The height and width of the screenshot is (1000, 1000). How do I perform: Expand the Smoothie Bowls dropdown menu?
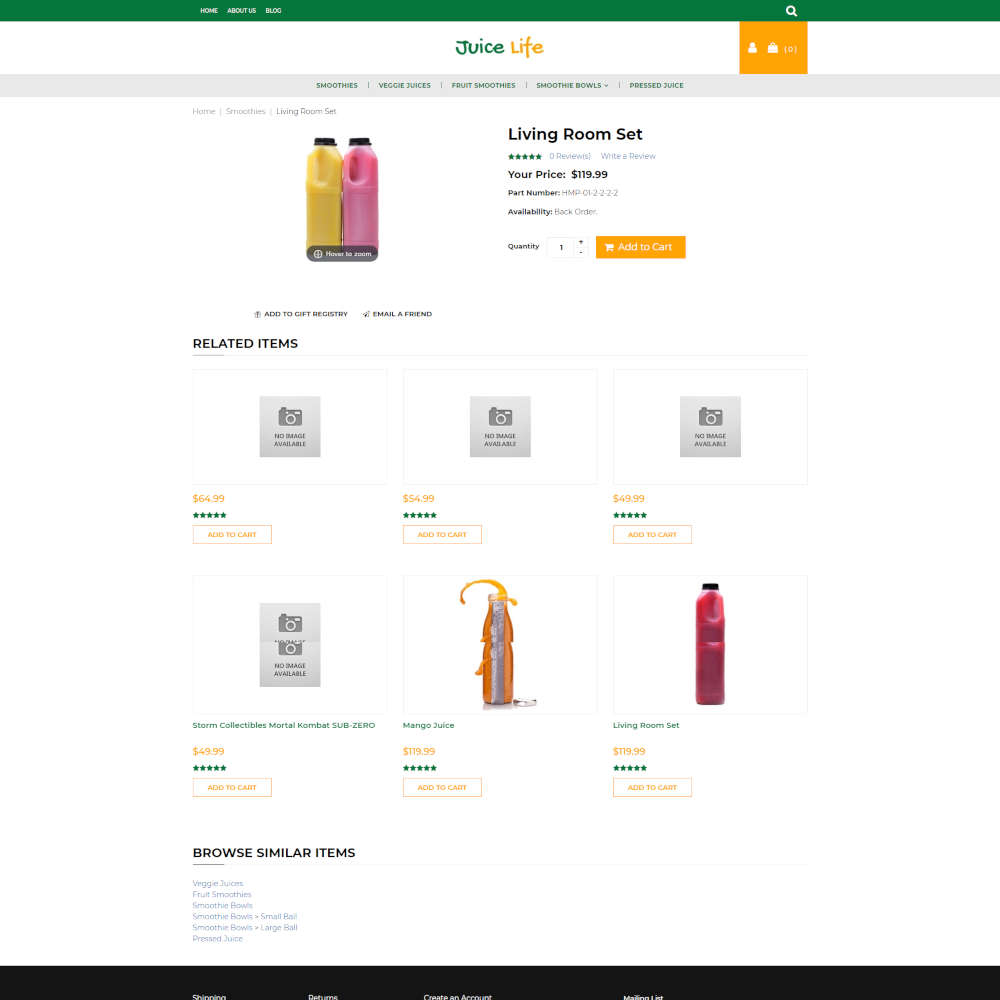coord(572,85)
